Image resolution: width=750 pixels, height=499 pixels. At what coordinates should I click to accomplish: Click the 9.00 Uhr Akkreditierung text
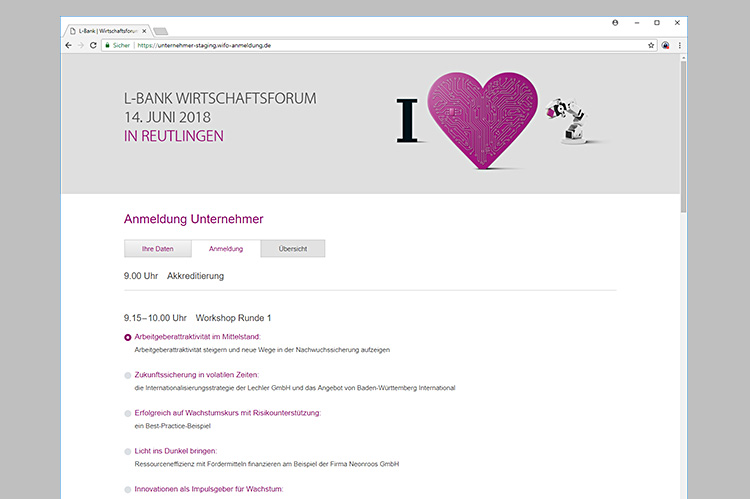pyautogui.click(x=174, y=276)
